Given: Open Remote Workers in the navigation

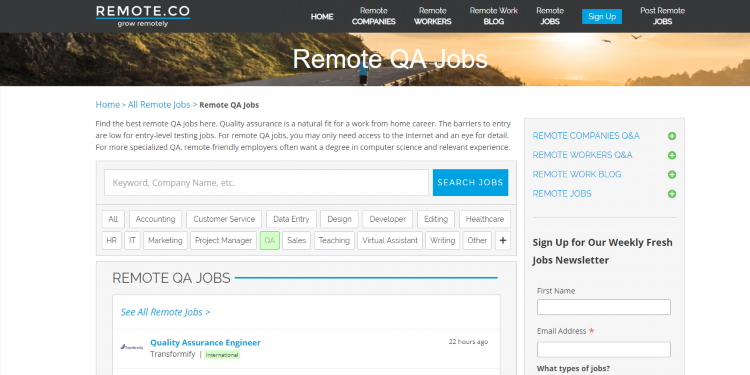Looking at the screenshot, I should (x=432, y=16).
